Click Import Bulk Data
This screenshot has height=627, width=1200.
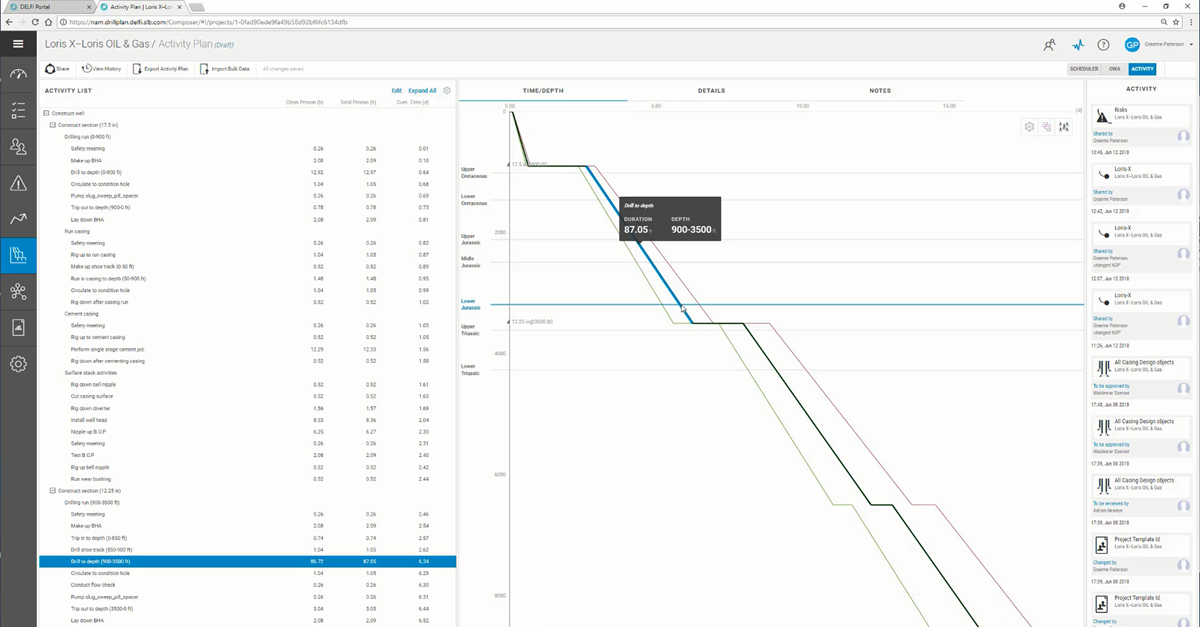click(225, 69)
